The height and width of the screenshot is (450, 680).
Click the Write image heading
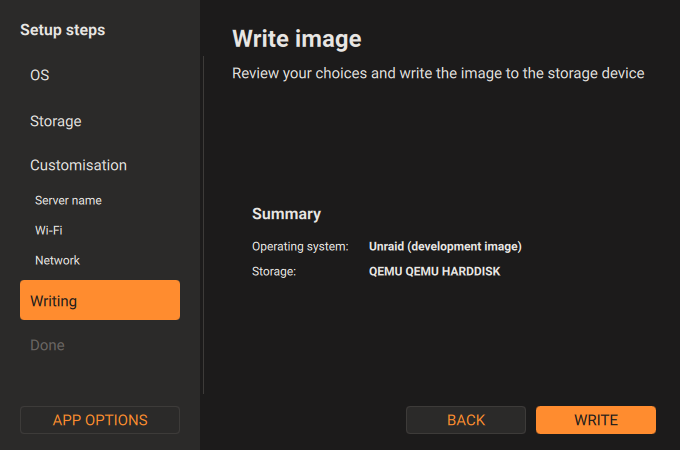tap(297, 39)
